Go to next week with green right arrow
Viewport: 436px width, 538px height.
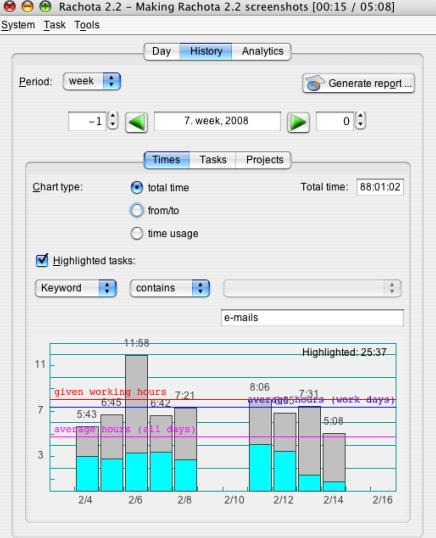298,122
